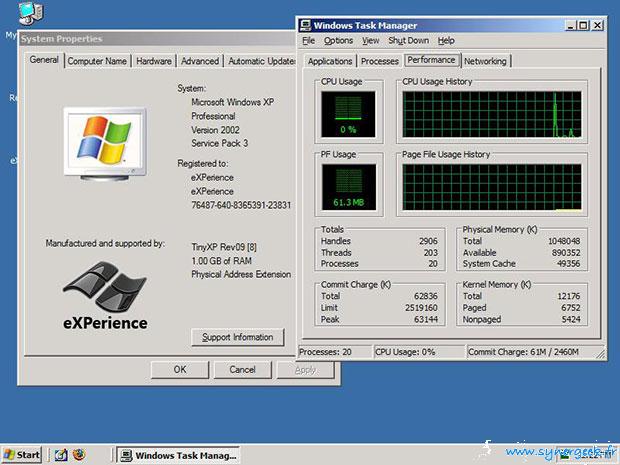
Task: Click the 1.00 GB of RAM text
Action: point(221,261)
